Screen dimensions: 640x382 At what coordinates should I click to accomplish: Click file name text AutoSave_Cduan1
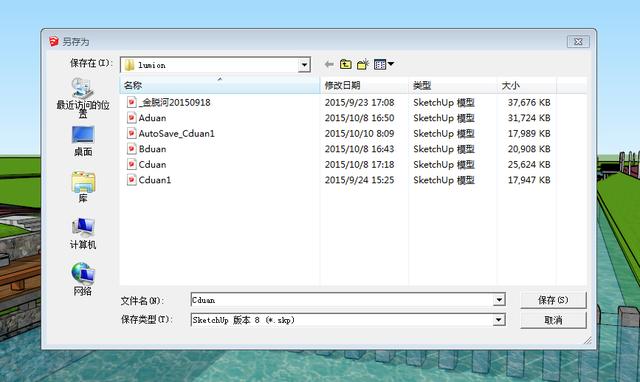(x=176, y=133)
